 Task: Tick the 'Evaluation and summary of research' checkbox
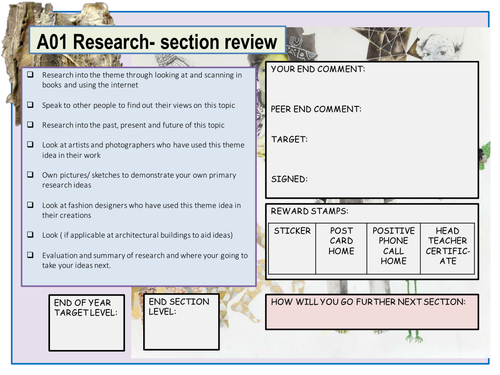[30, 255]
